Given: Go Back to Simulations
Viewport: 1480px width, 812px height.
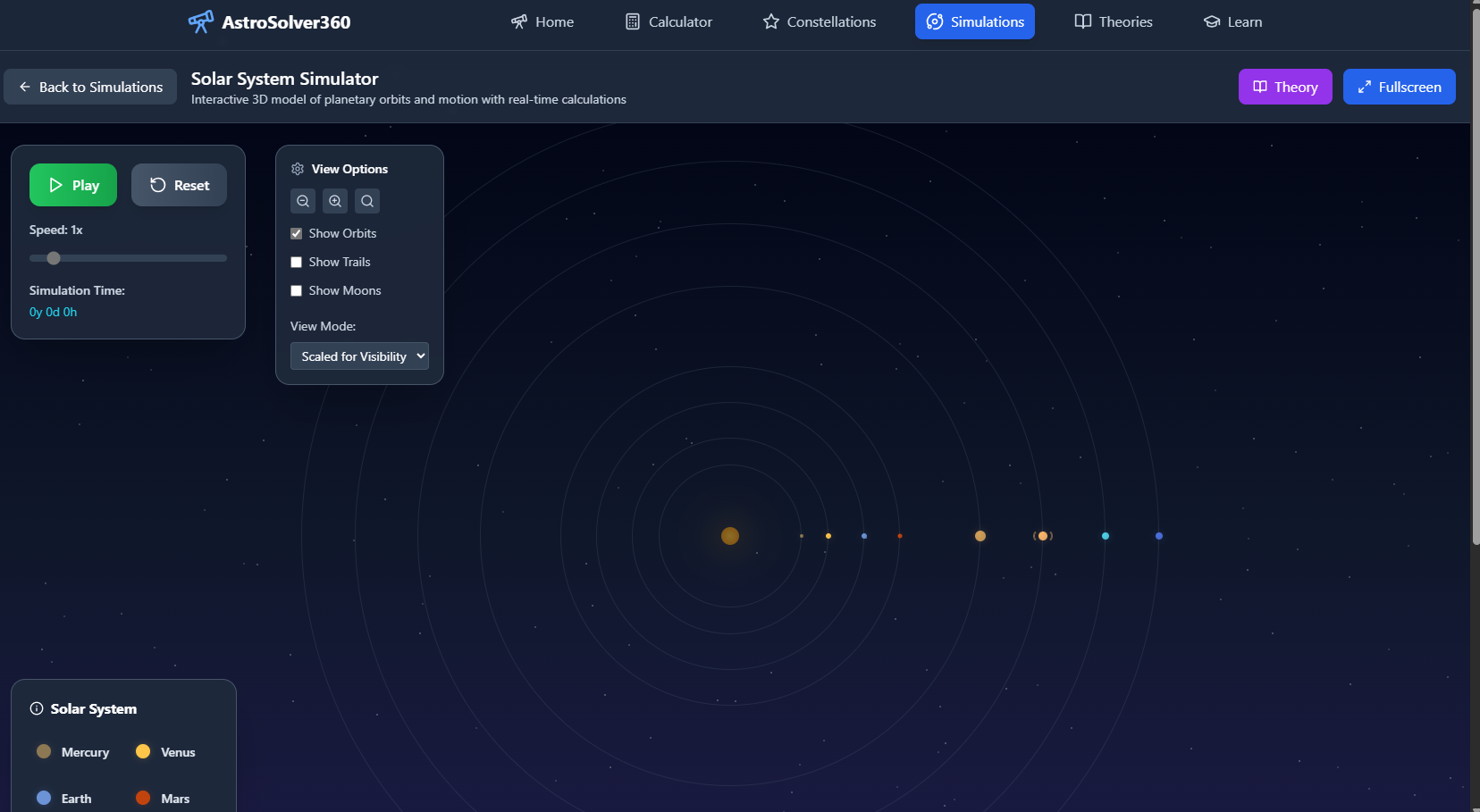Looking at the screenshot, I should click(x=90, y=87).
